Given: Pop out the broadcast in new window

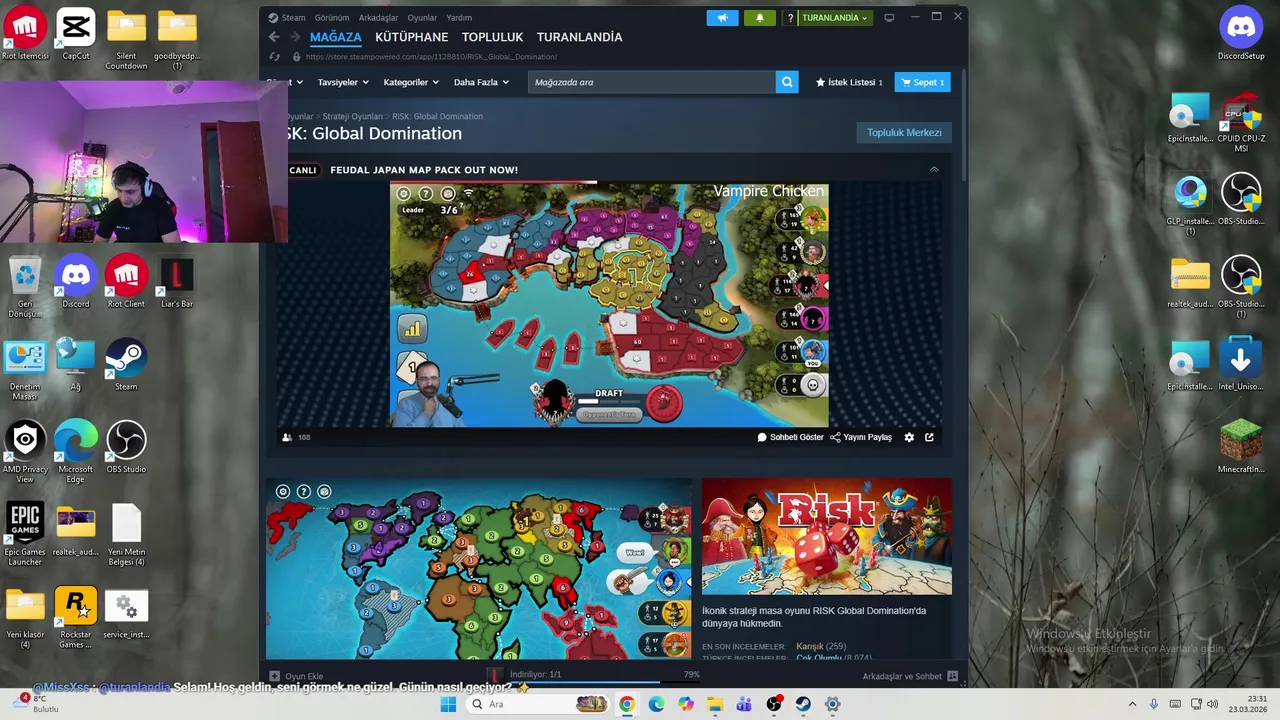Looking at the screenshot, I should (x=929, y=437).
